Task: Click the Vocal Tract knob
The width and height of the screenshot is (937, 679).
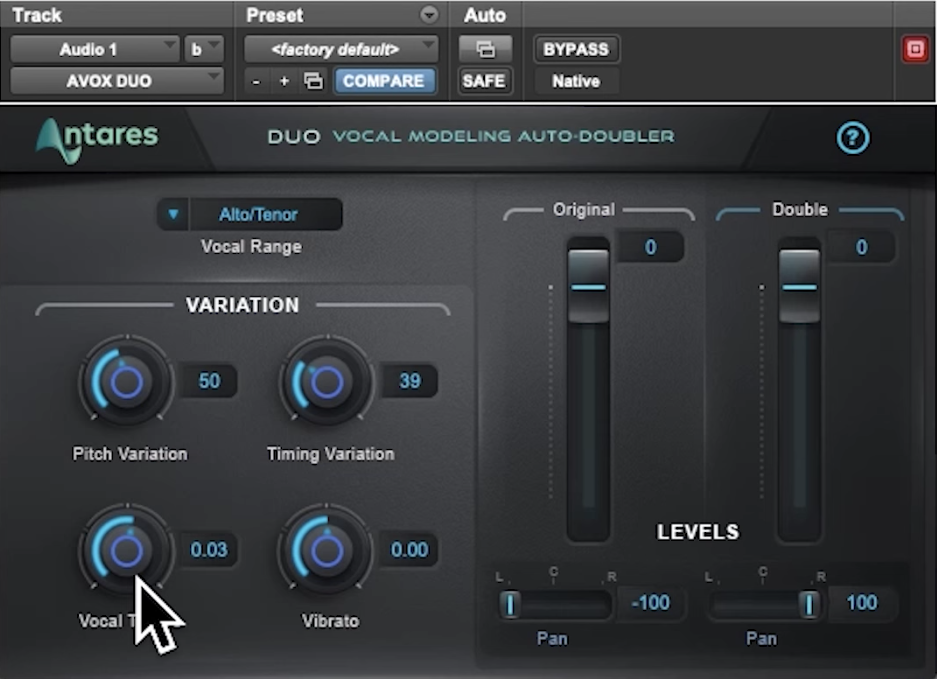Action: click(126, 550)
